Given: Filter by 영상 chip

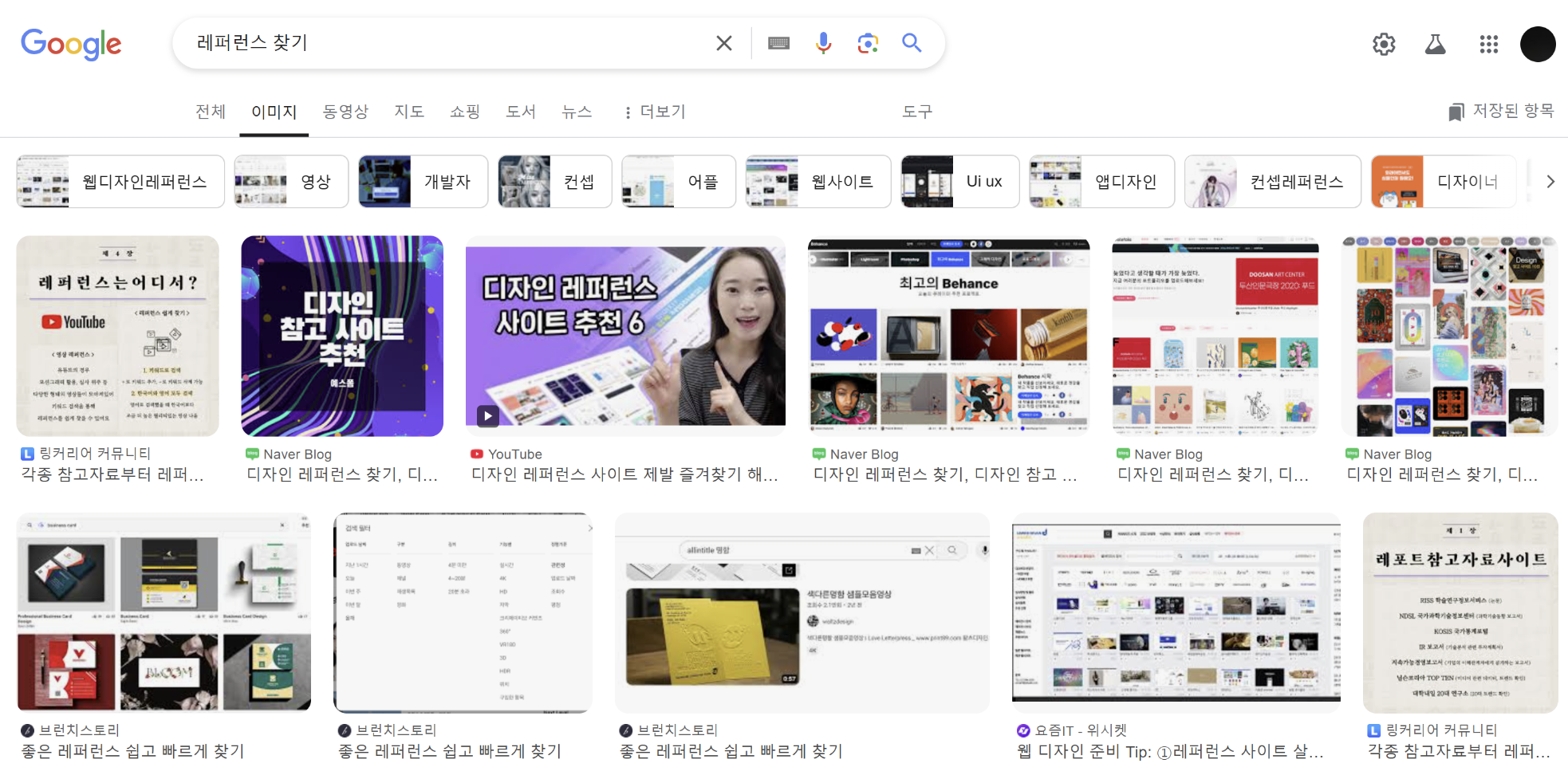Looking at the screenshot, I should [x=291, y=182].
